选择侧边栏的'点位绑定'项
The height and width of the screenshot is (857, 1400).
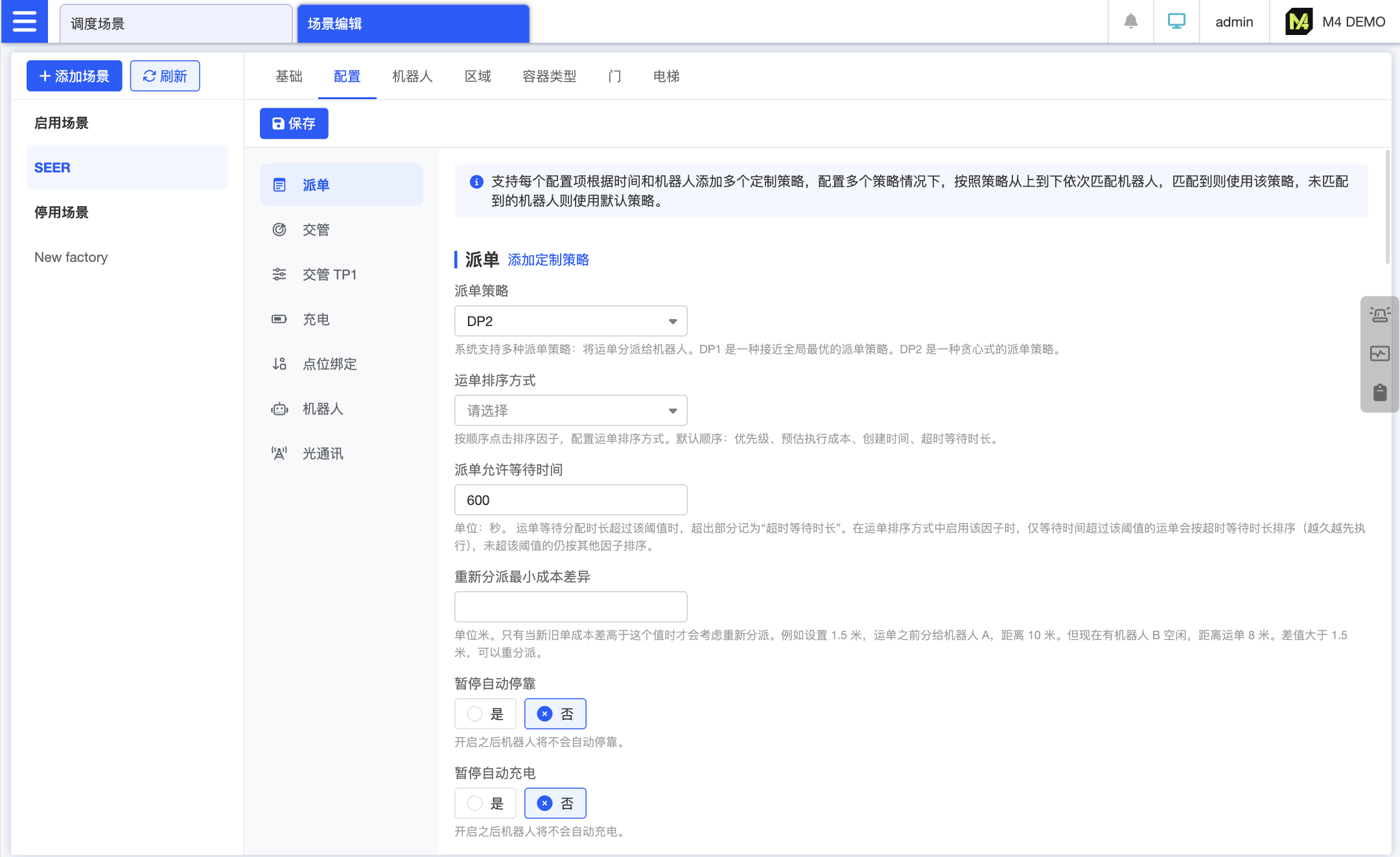coord(329,364)
